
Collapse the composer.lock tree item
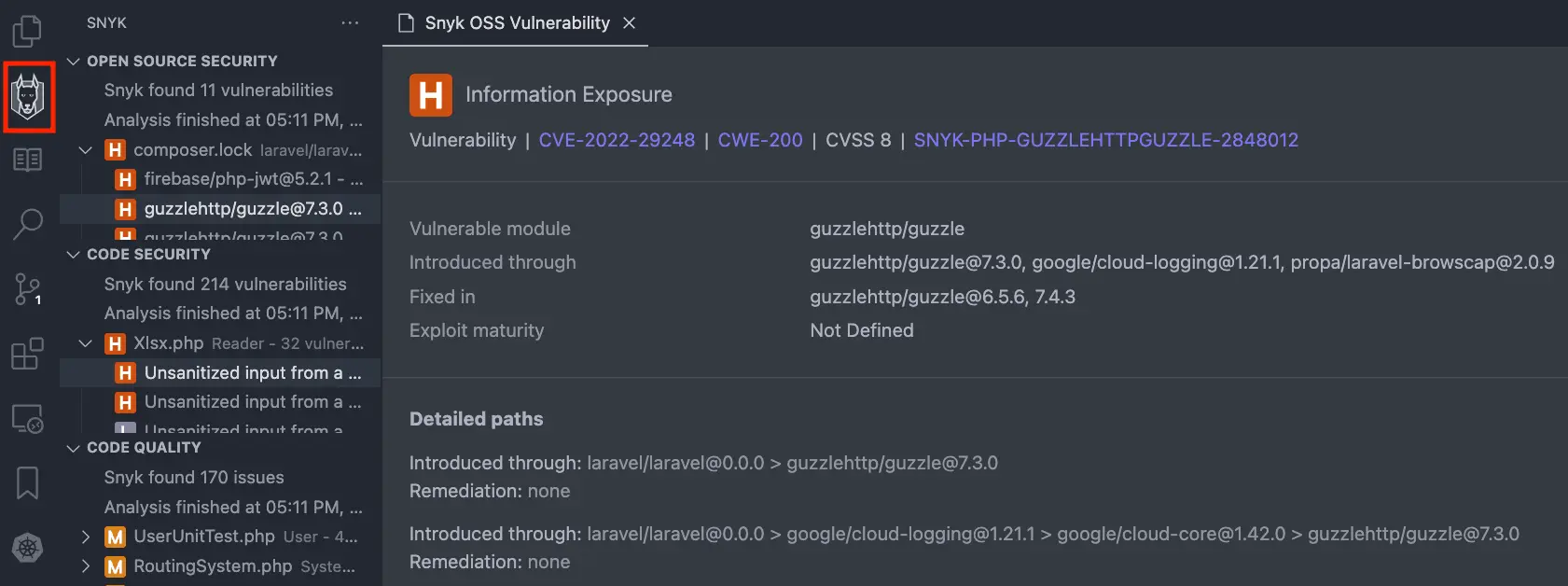85,149
